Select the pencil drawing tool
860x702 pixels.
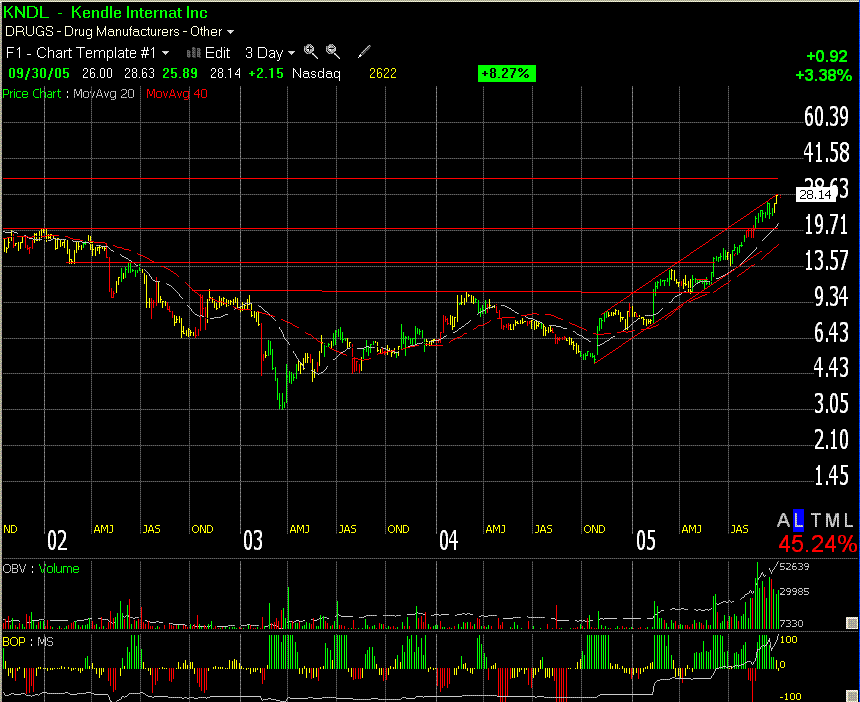[364, 52]
